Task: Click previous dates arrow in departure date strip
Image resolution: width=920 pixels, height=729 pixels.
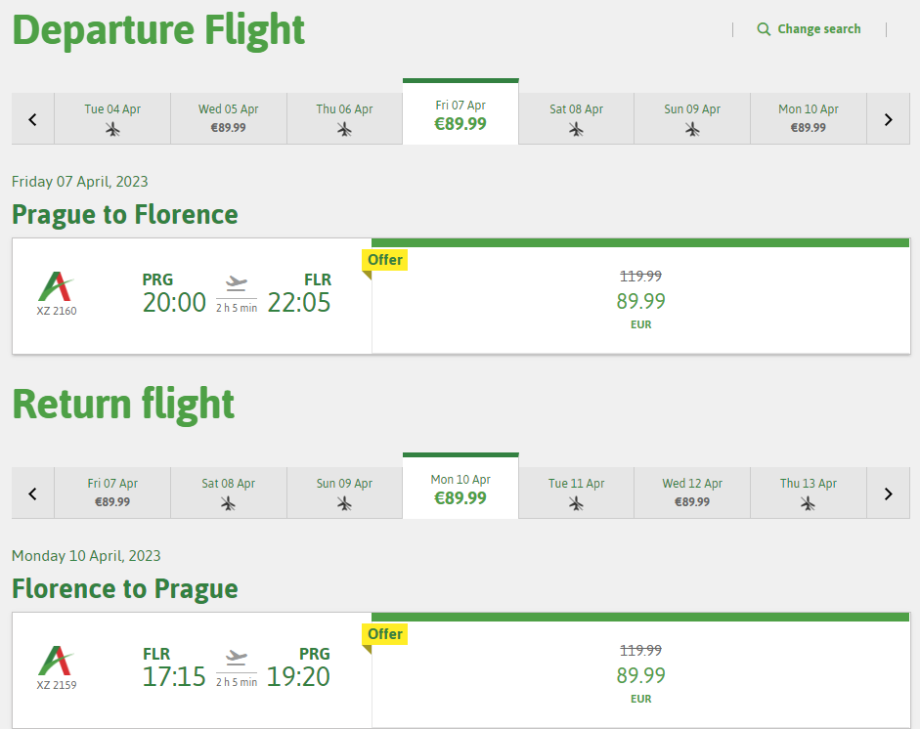Action: (x=32, y=119)
